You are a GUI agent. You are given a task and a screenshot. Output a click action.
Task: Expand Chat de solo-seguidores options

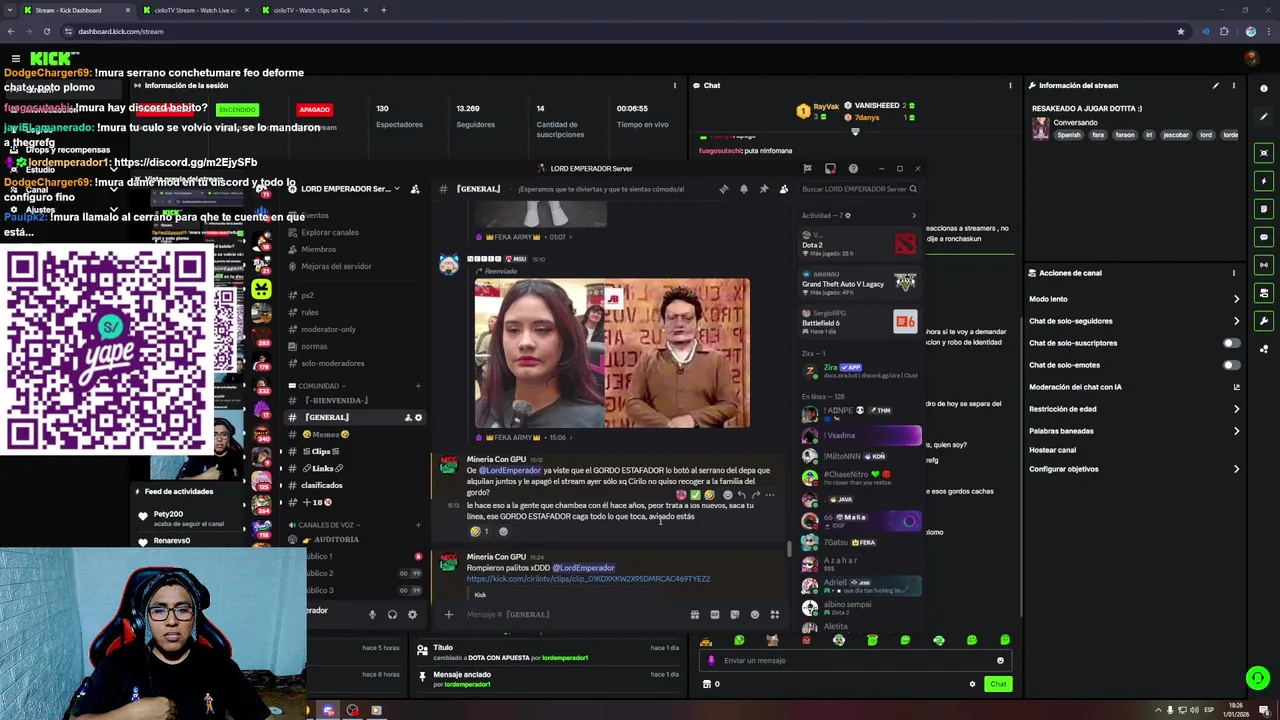tap(1236, 321)
